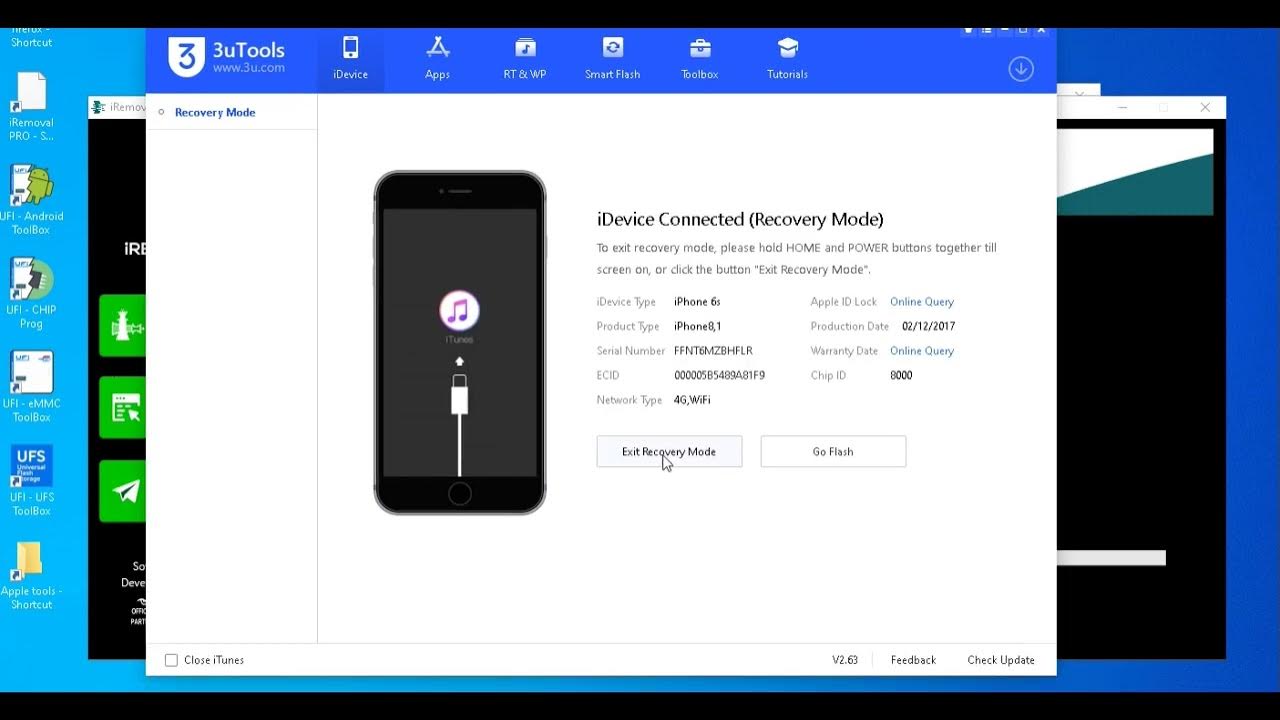Open the iDevice tab in 3uTools
The image size is (1280, 720).
(x=350, y=60)
